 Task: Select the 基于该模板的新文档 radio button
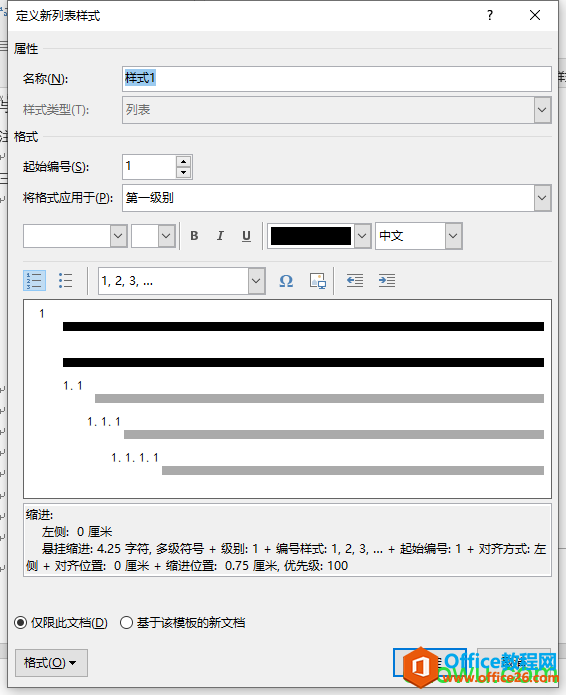(126, 623)
